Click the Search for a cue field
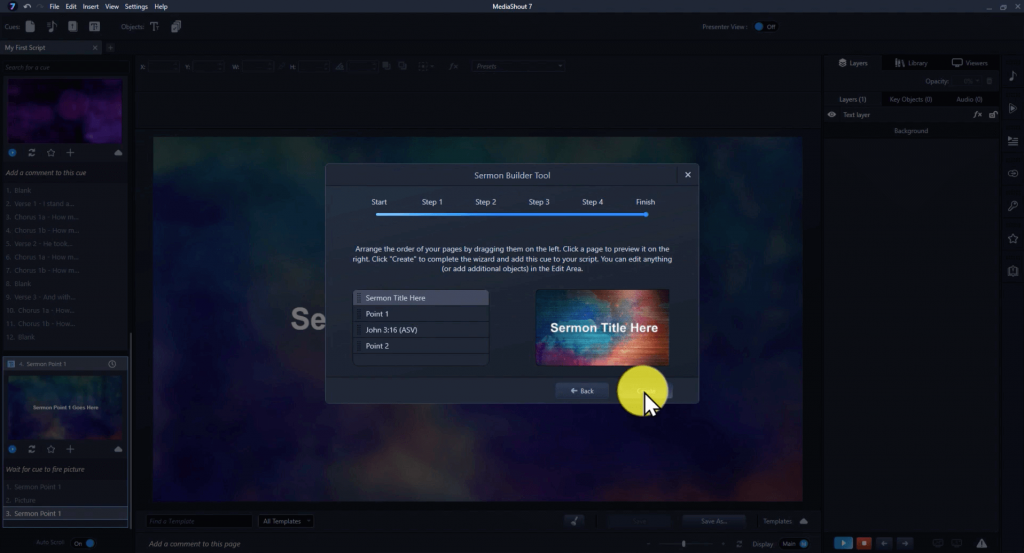Viewport: 1024px width, 553px height. point(64,67)
